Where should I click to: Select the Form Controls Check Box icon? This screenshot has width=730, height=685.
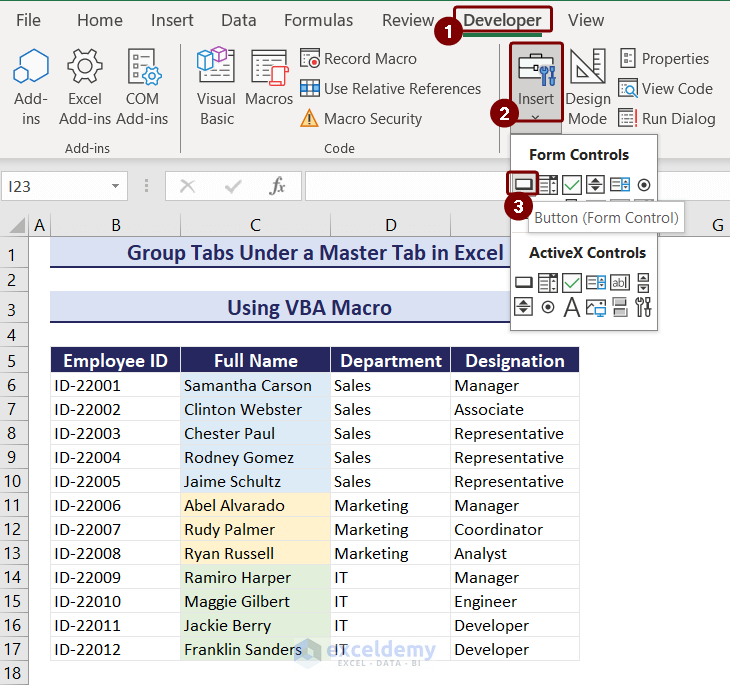(571, 184)
